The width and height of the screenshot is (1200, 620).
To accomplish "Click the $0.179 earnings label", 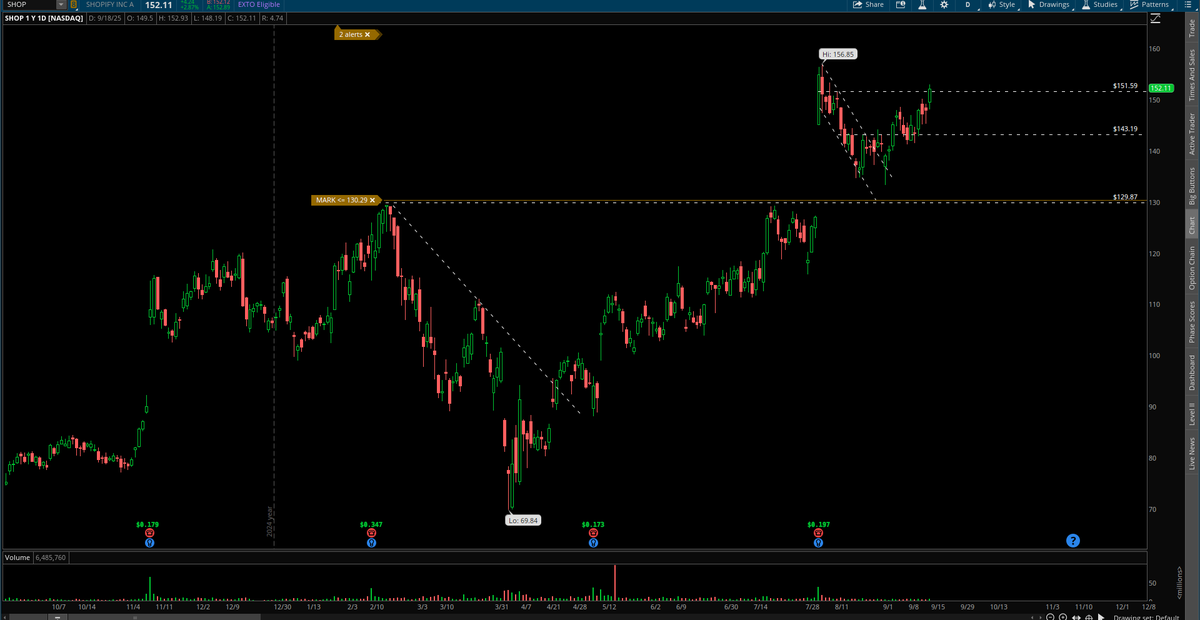I will coord(148,524).
